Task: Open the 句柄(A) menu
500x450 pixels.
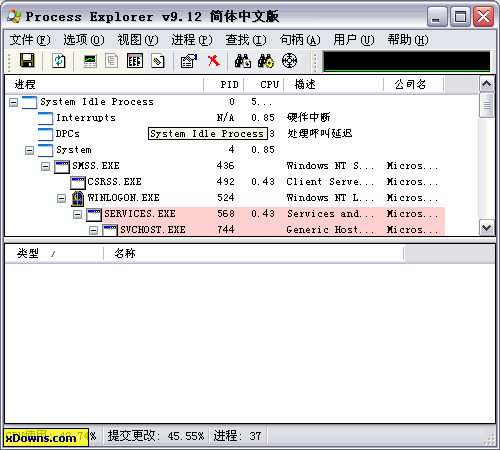Action: (x=300, y=40)
